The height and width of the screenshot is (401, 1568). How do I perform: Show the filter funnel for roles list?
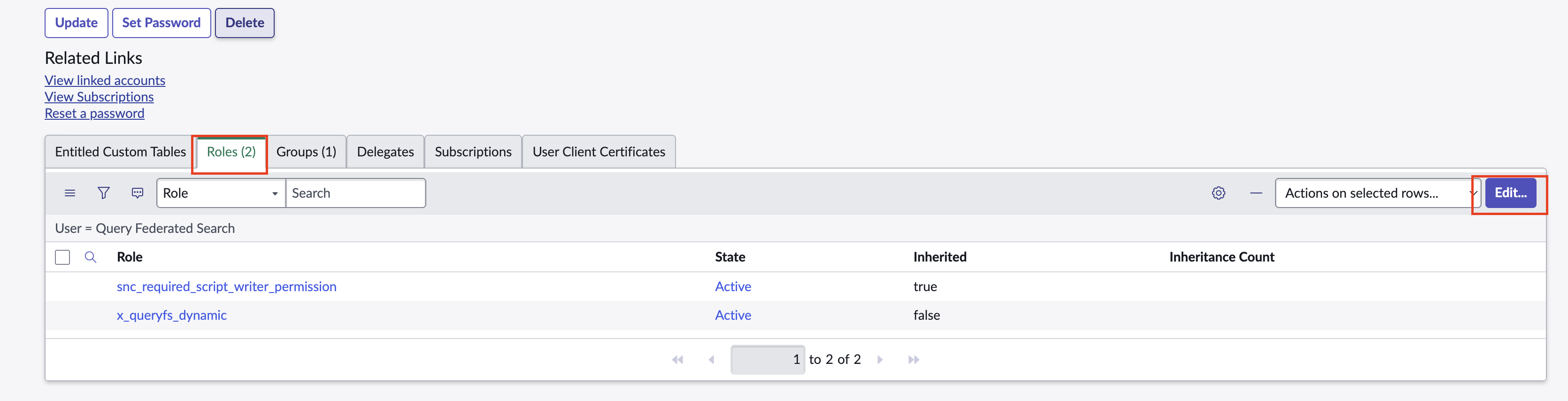[104, 193]
